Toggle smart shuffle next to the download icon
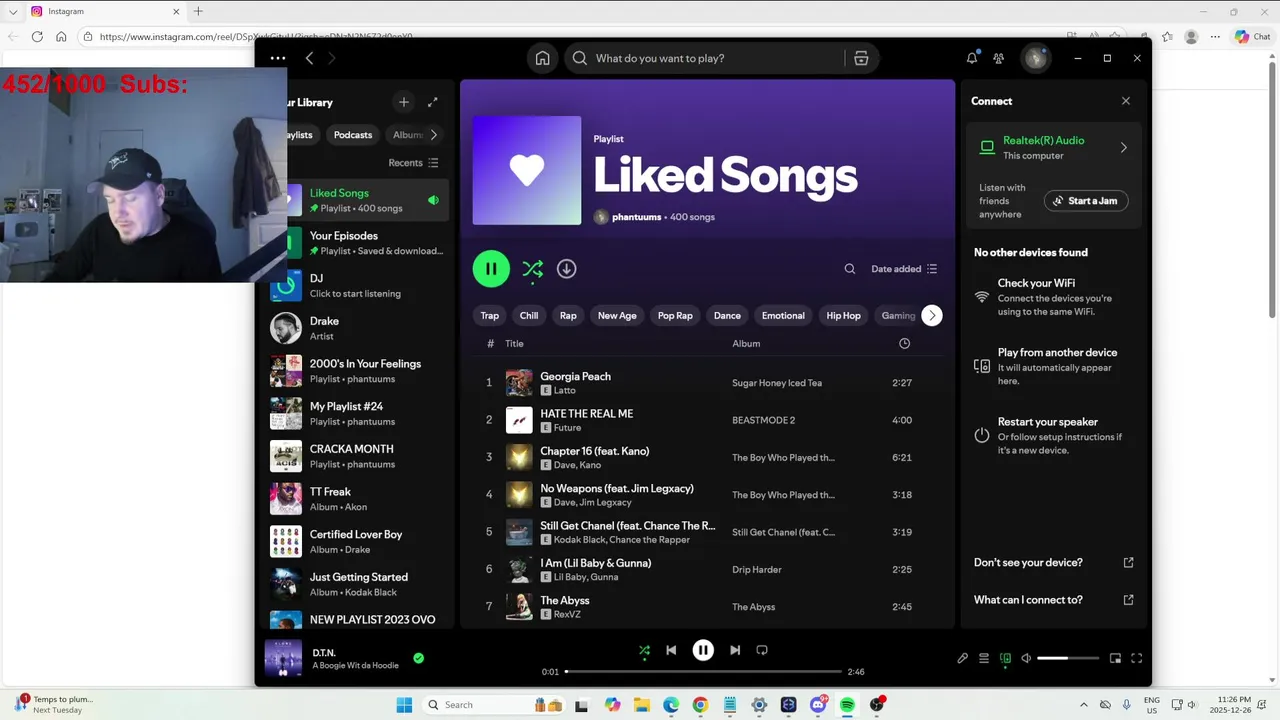 (x=532, y=268)
